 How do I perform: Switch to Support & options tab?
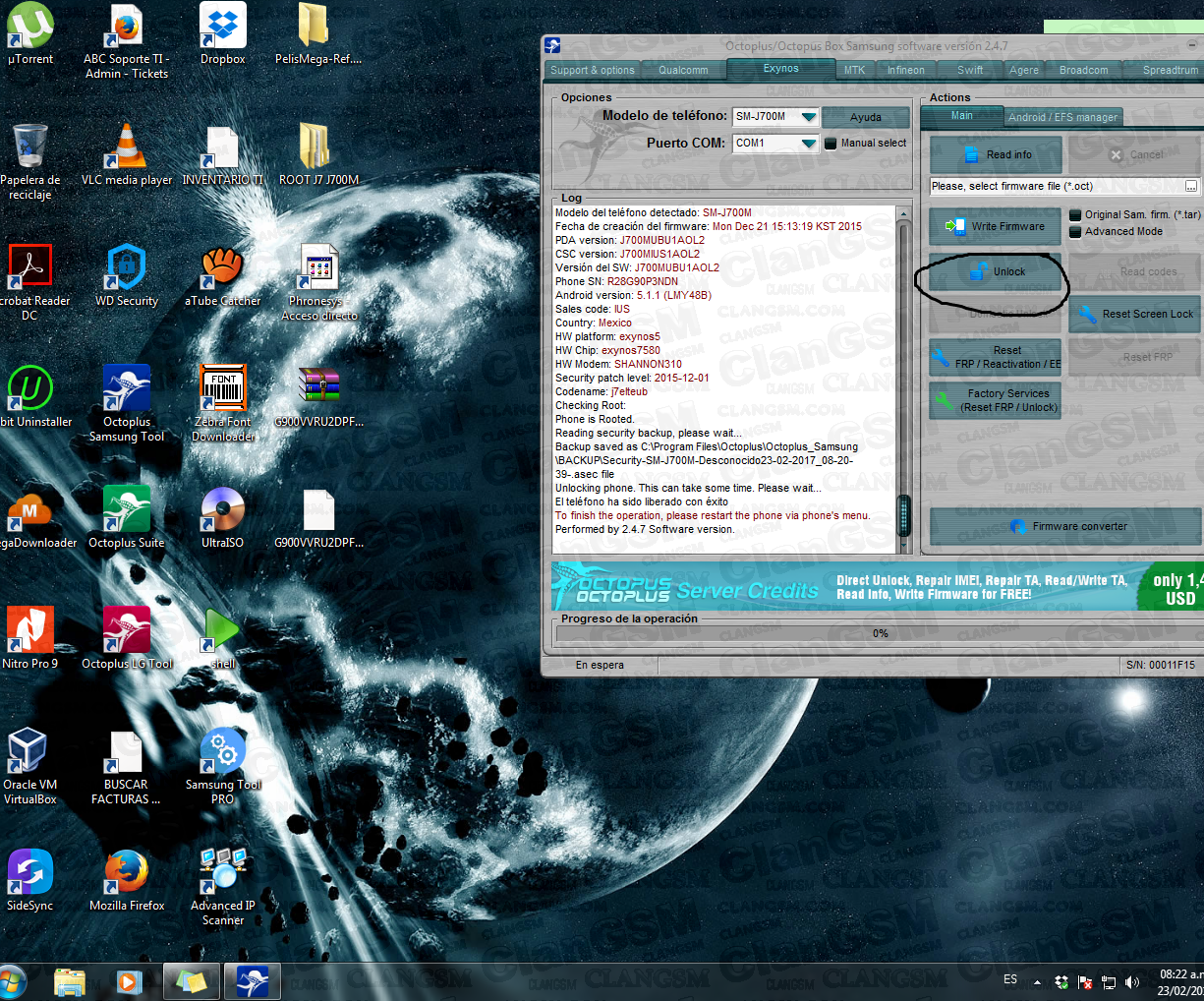[x=593, y=70]
